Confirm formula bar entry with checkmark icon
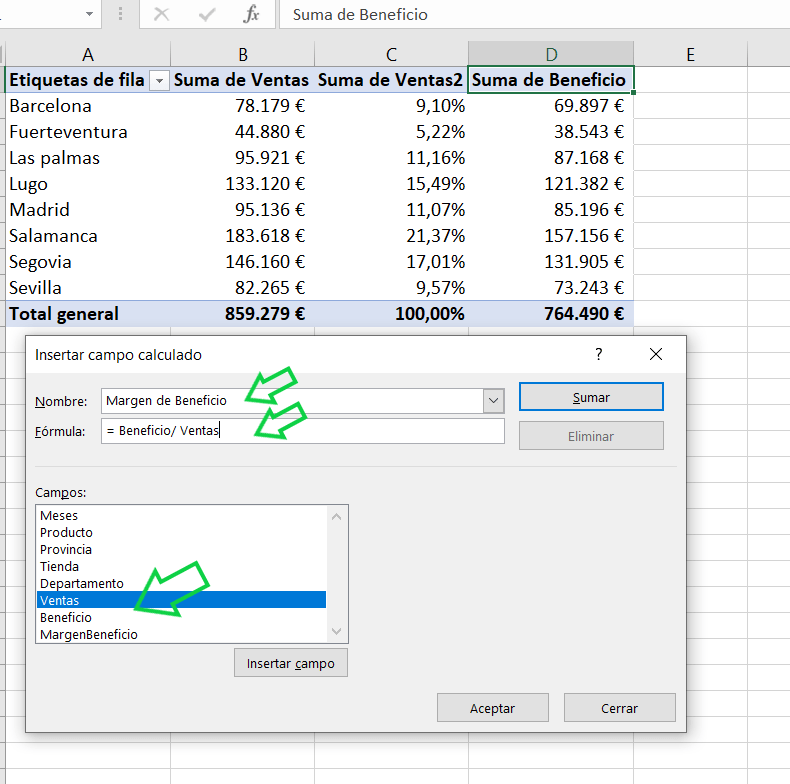Image resolution: width=790 pixels, height=784 pixels. (207, 14)
